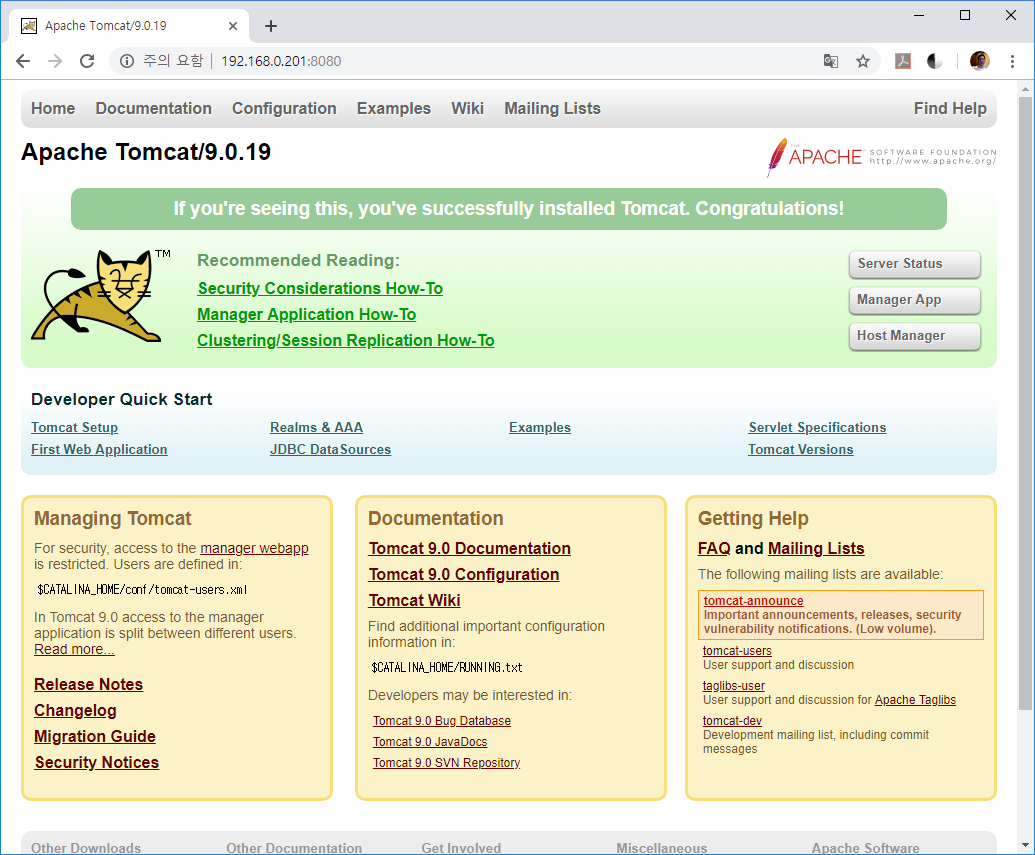Open Configuration in the navigation bar

tap(284, 108)
